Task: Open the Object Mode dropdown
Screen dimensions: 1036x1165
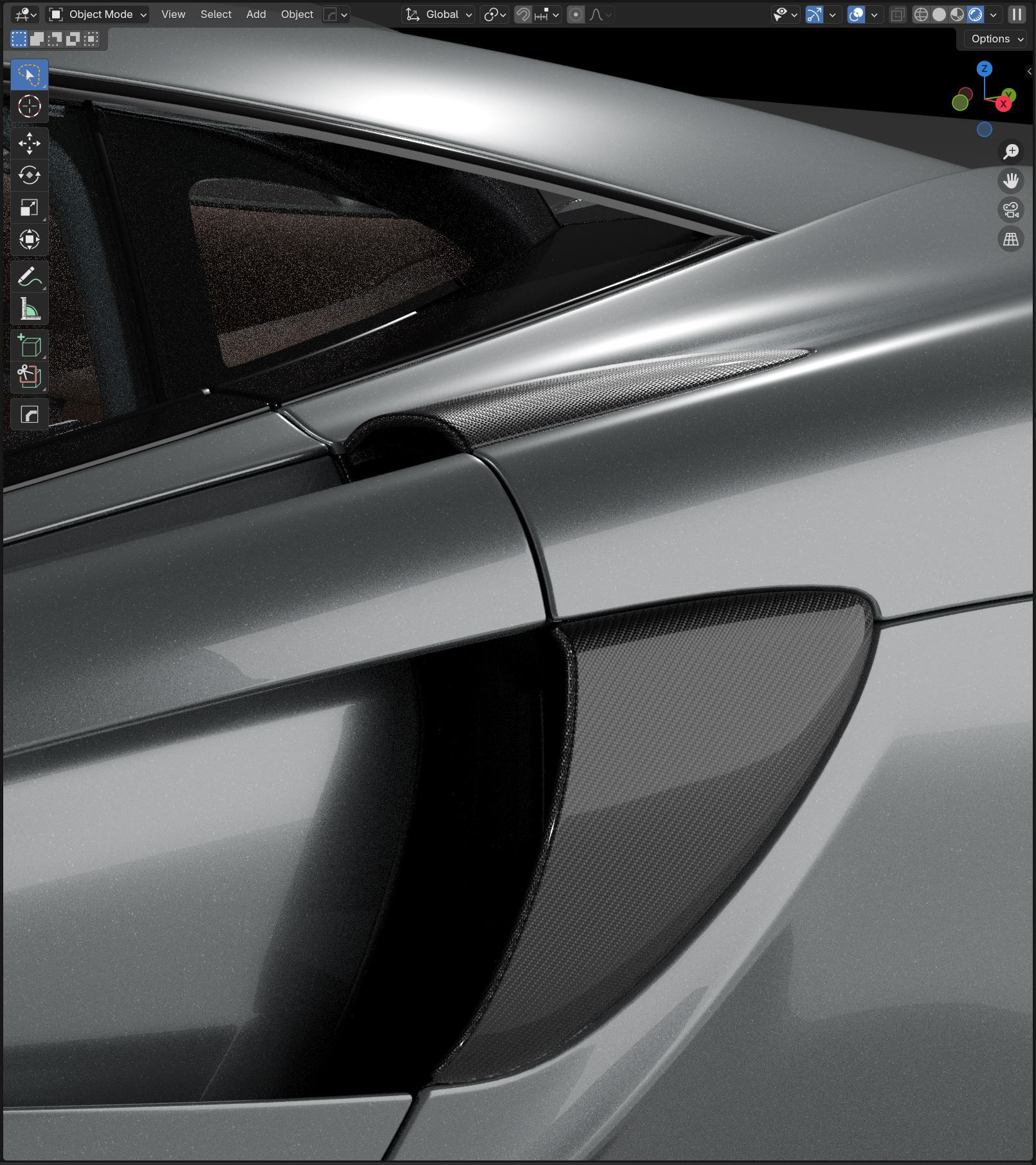Action: 98,14
